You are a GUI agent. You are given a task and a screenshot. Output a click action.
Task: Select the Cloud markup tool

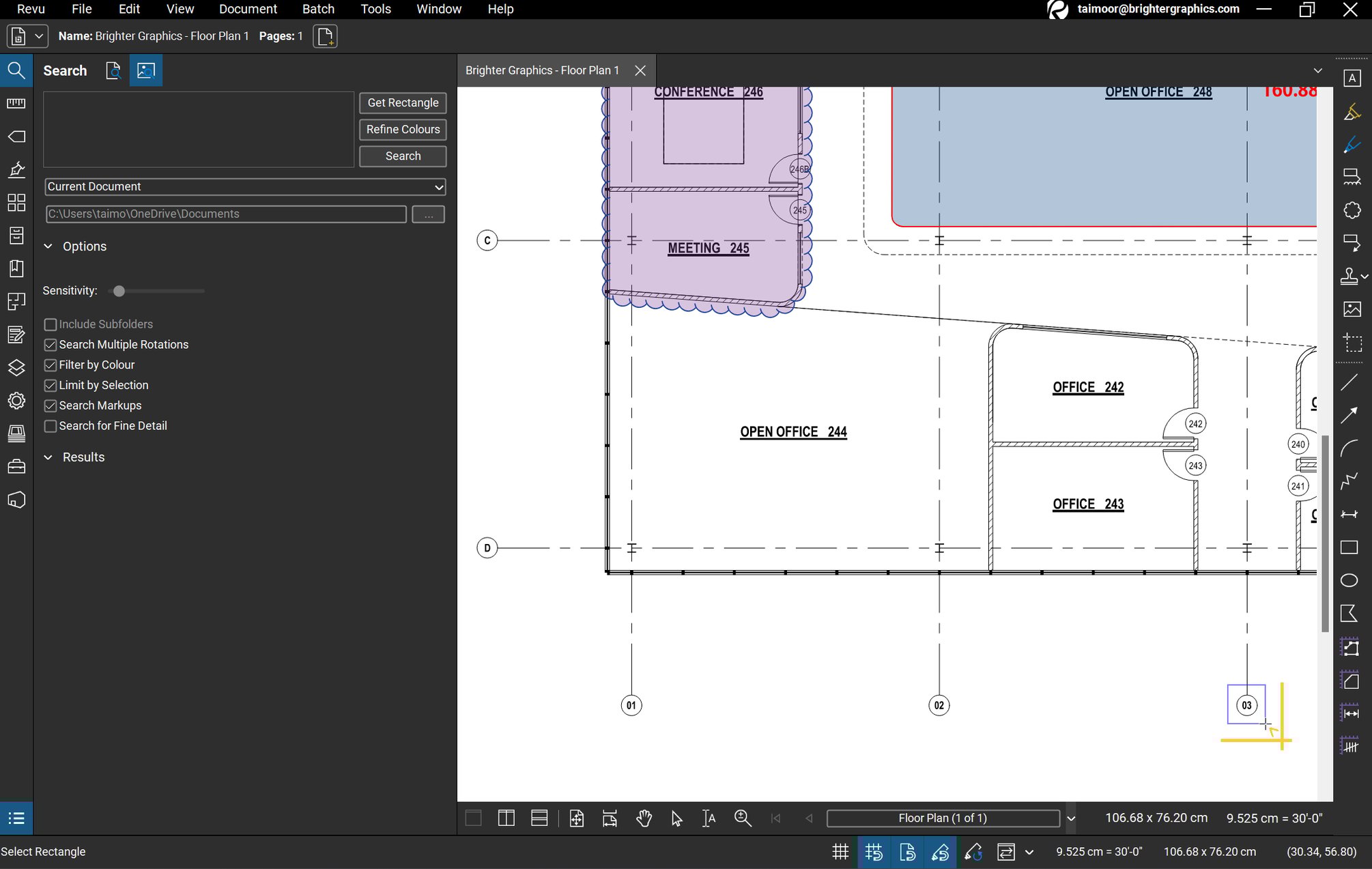[x=1352, y=210]
